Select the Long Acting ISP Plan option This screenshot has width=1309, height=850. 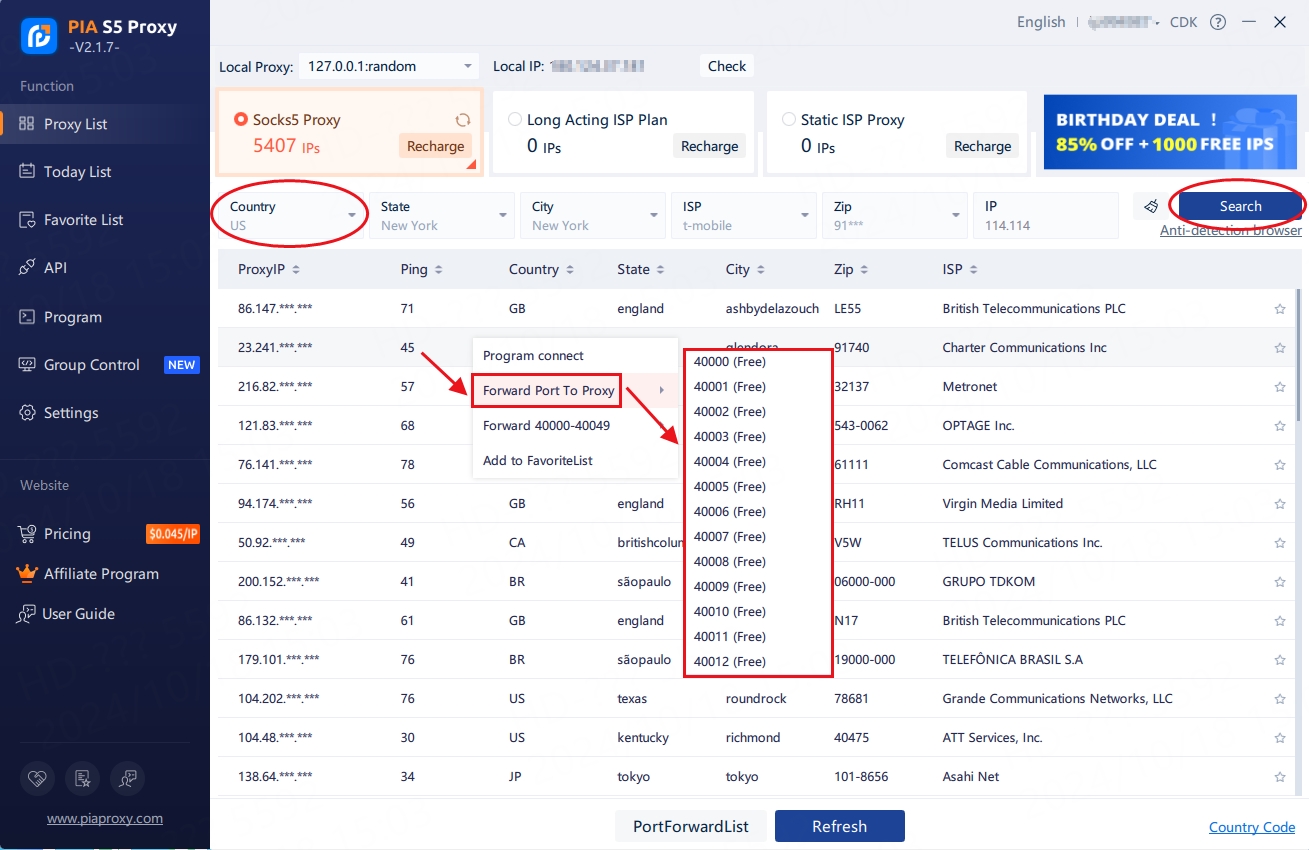tap(515, 120)
